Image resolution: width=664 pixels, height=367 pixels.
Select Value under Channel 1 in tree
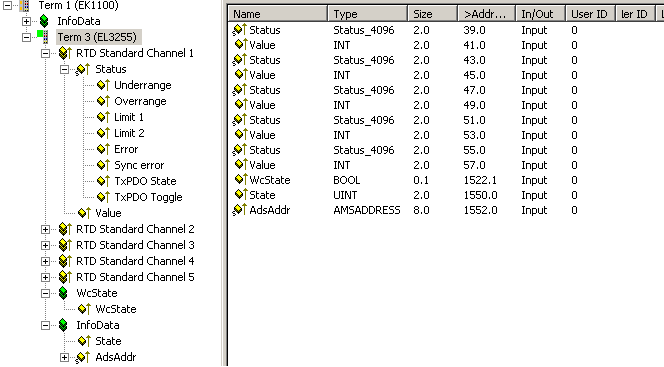click(108, 213)
